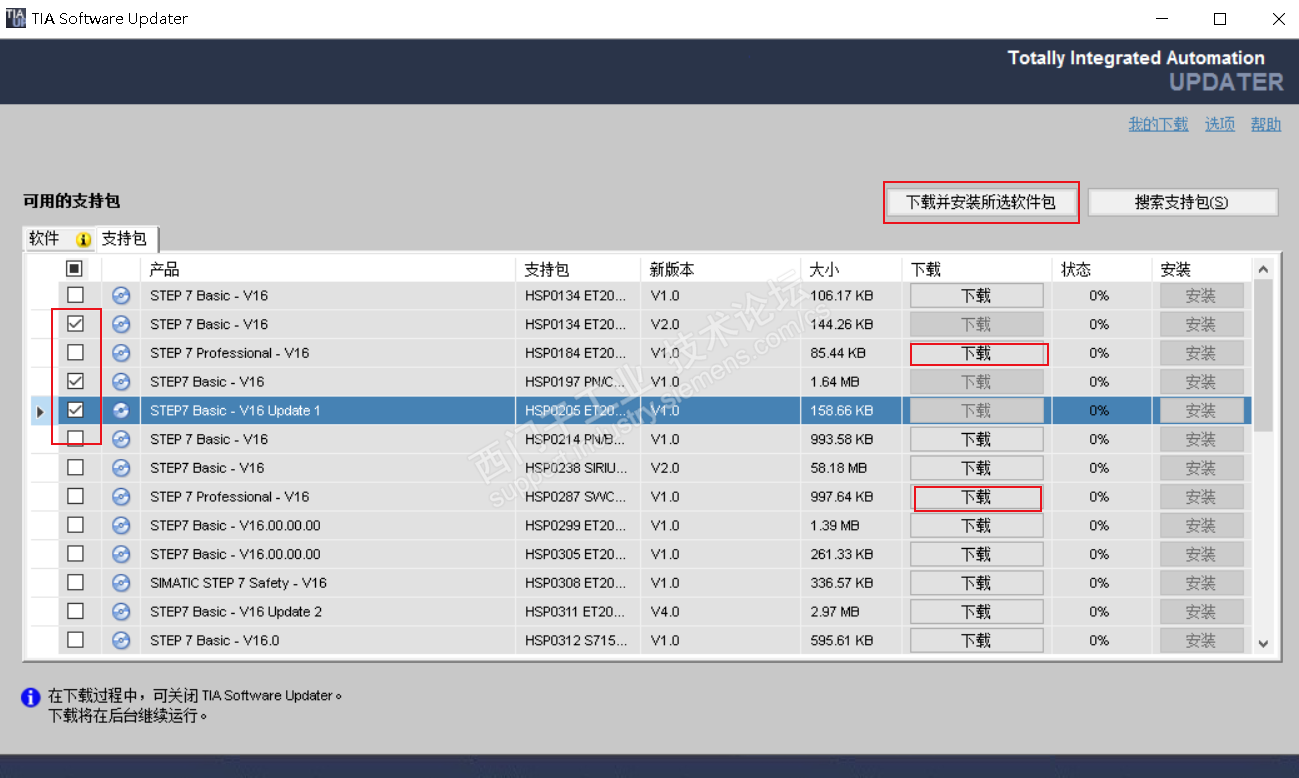Click 下载 for the HSP0184 row
The height and width of the screenshot is (778, 1299).
pyautogui.click(x=976, y=353)
